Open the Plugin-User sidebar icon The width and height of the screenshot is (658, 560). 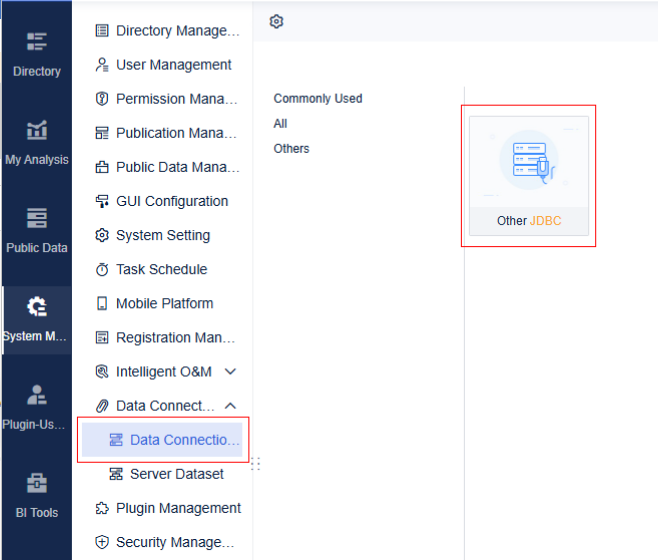(x=37, y=395)
